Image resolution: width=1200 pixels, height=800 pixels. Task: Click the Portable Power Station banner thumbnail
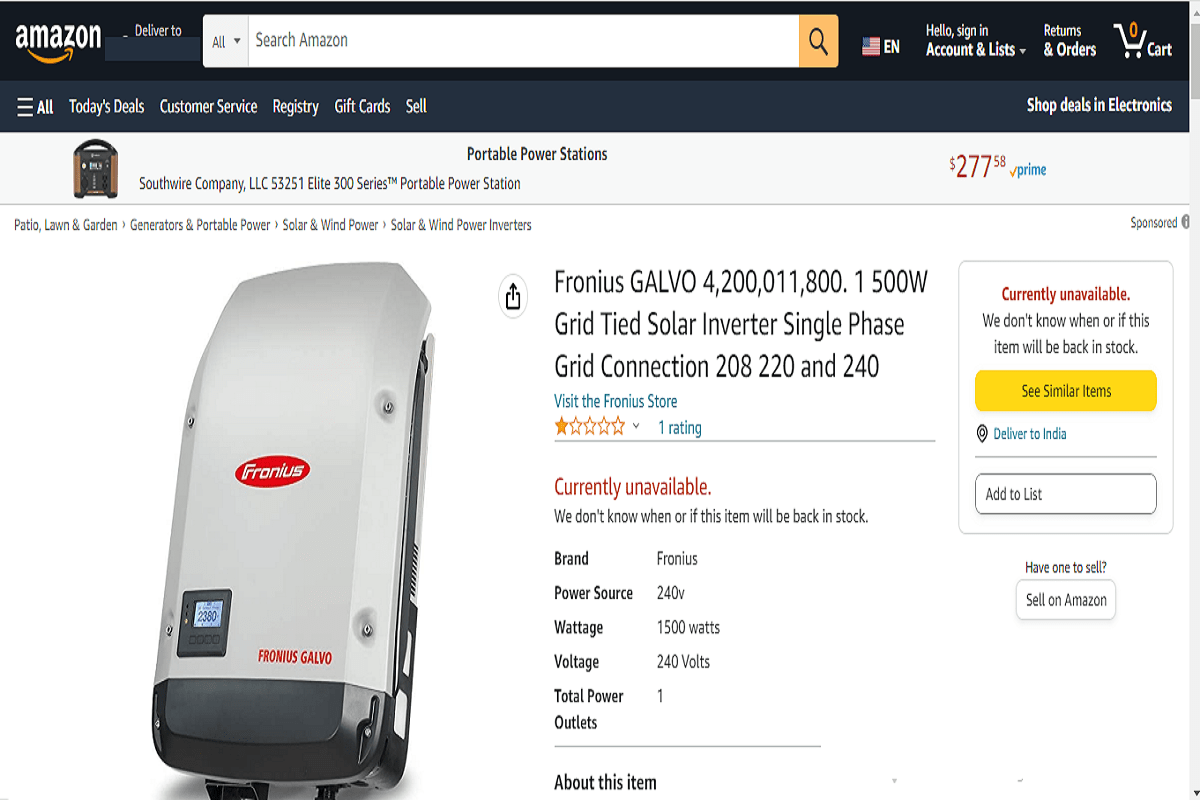click(95, 167)
